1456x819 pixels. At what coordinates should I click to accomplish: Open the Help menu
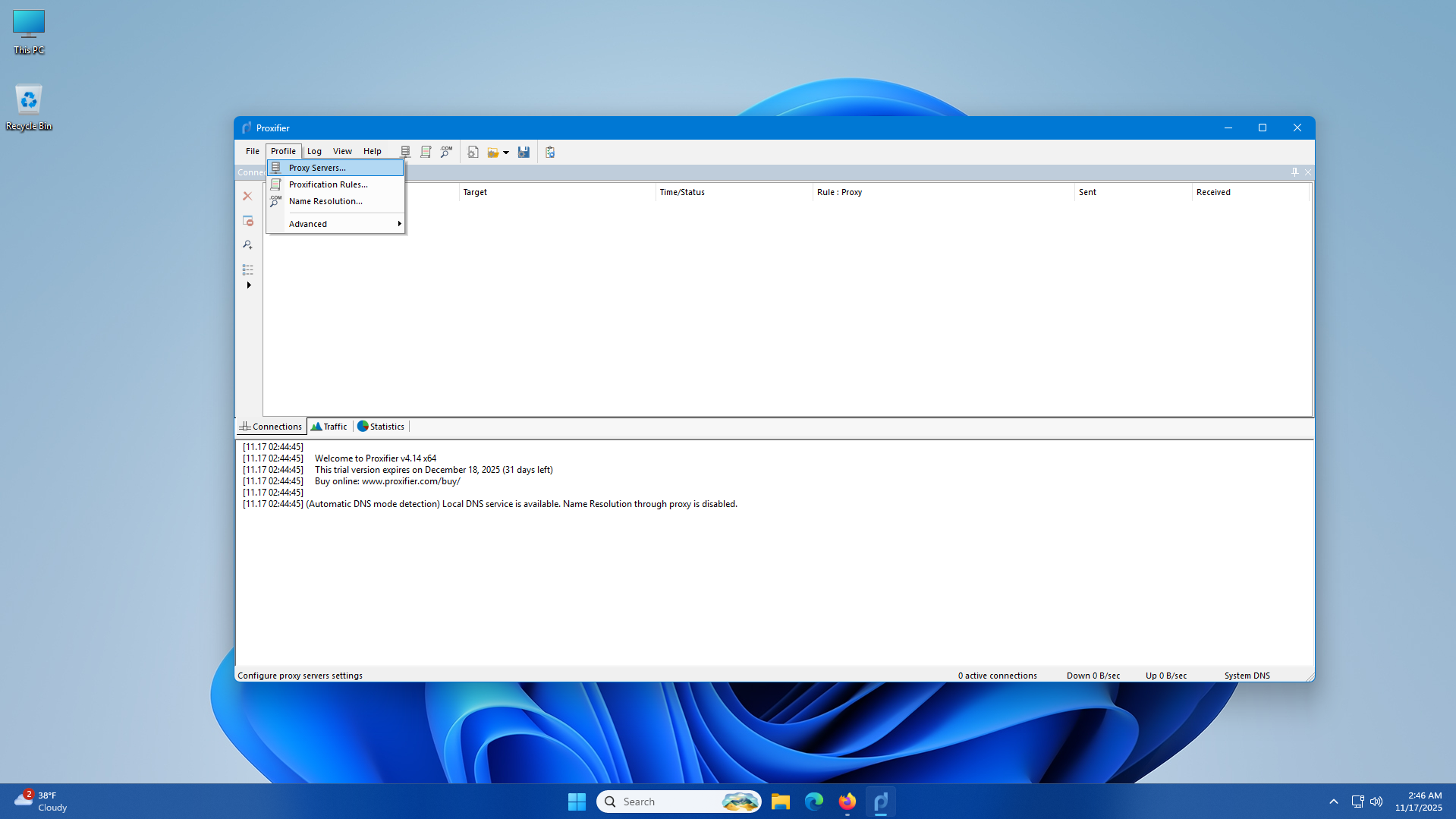[372, 151]
